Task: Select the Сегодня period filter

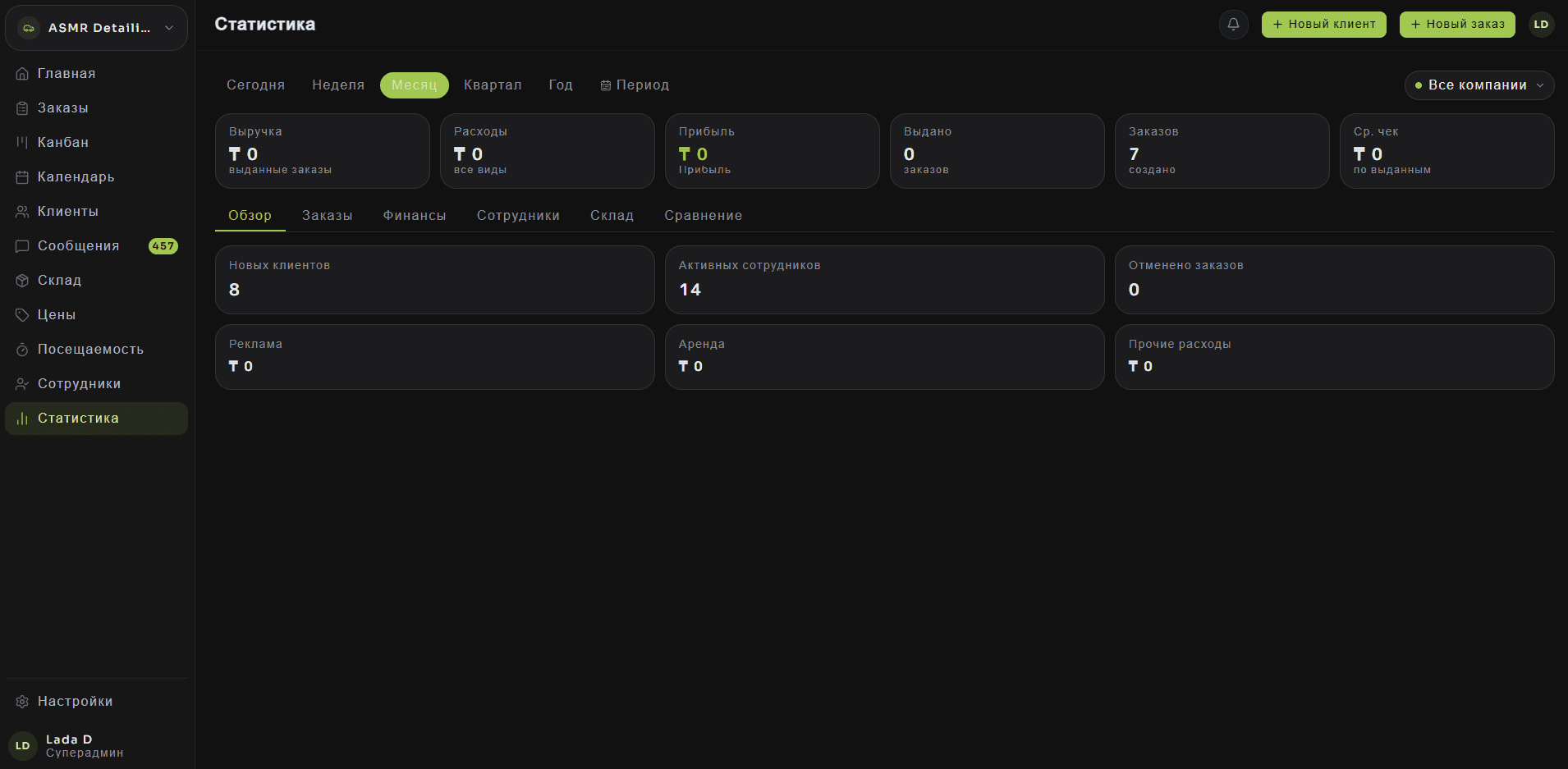Action: 256,85
